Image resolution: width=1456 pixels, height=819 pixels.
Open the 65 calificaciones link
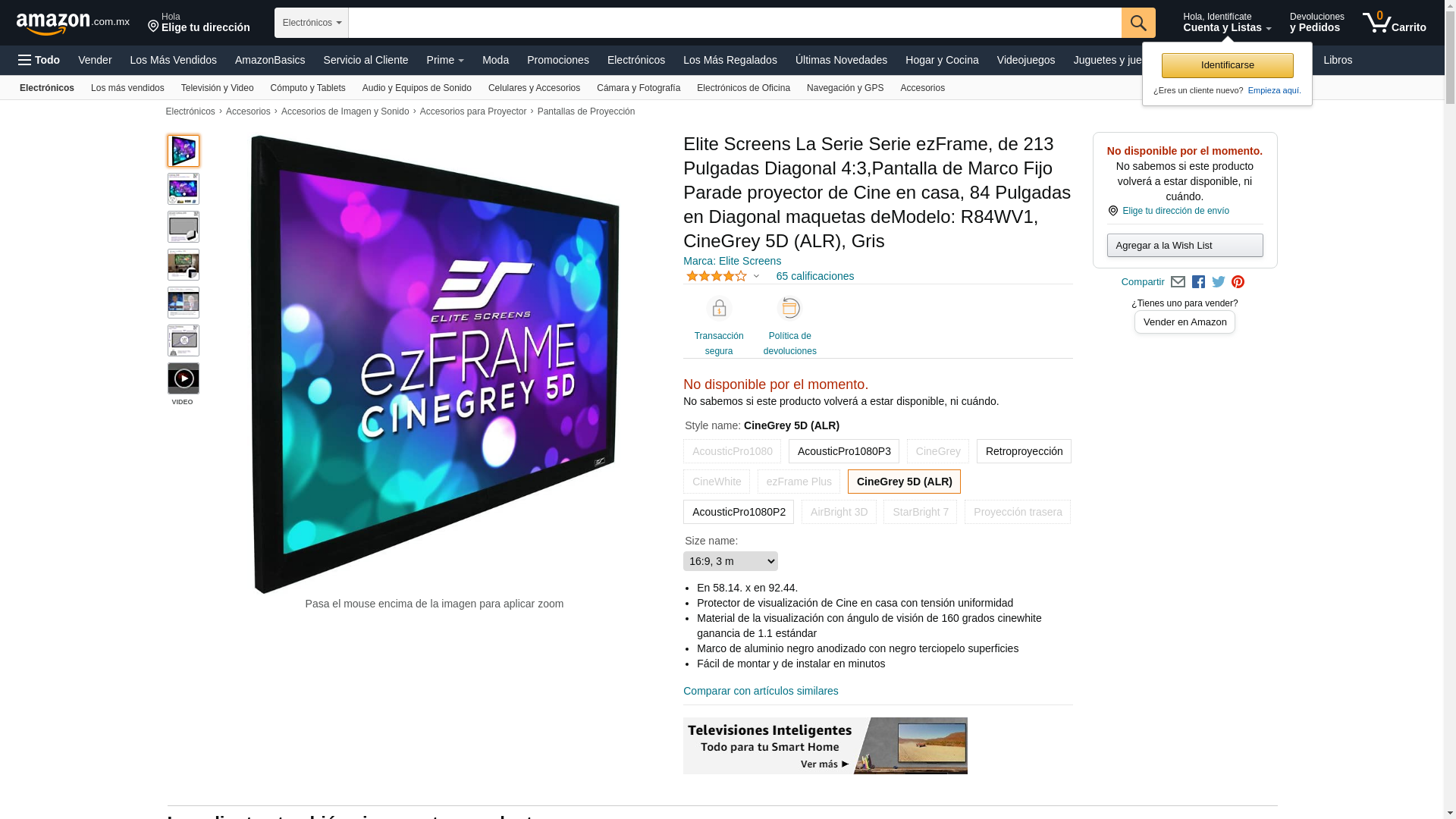pyautogui.click(x=815, y=276)
